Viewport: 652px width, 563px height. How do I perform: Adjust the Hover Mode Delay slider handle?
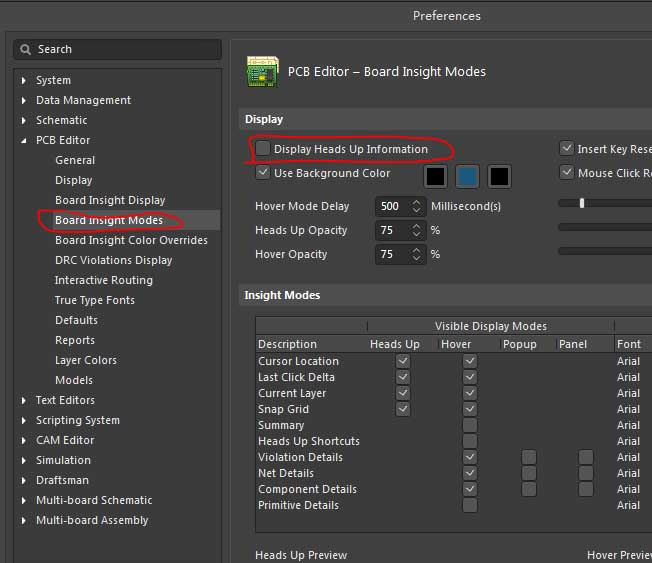tap(582, 203)
